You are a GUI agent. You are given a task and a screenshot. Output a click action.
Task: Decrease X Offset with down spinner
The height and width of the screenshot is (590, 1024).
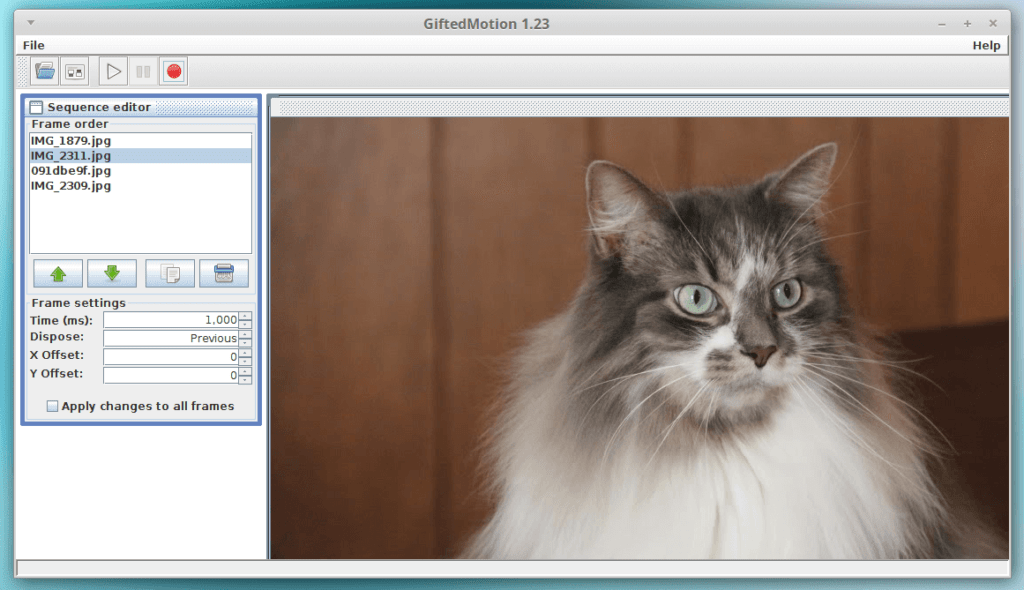[246, 361]
